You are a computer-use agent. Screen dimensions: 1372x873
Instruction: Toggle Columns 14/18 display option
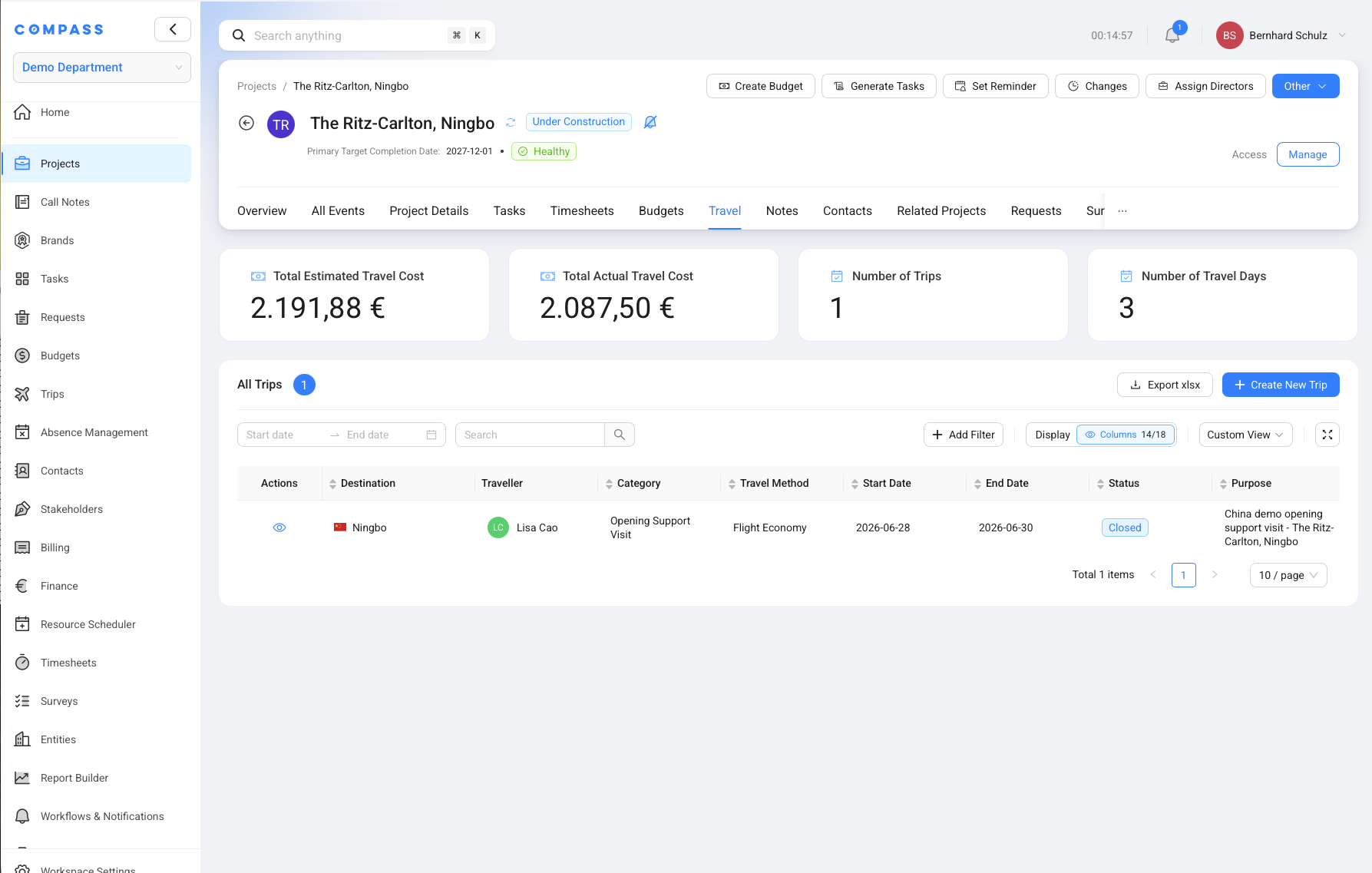(x=1126, y=435)
